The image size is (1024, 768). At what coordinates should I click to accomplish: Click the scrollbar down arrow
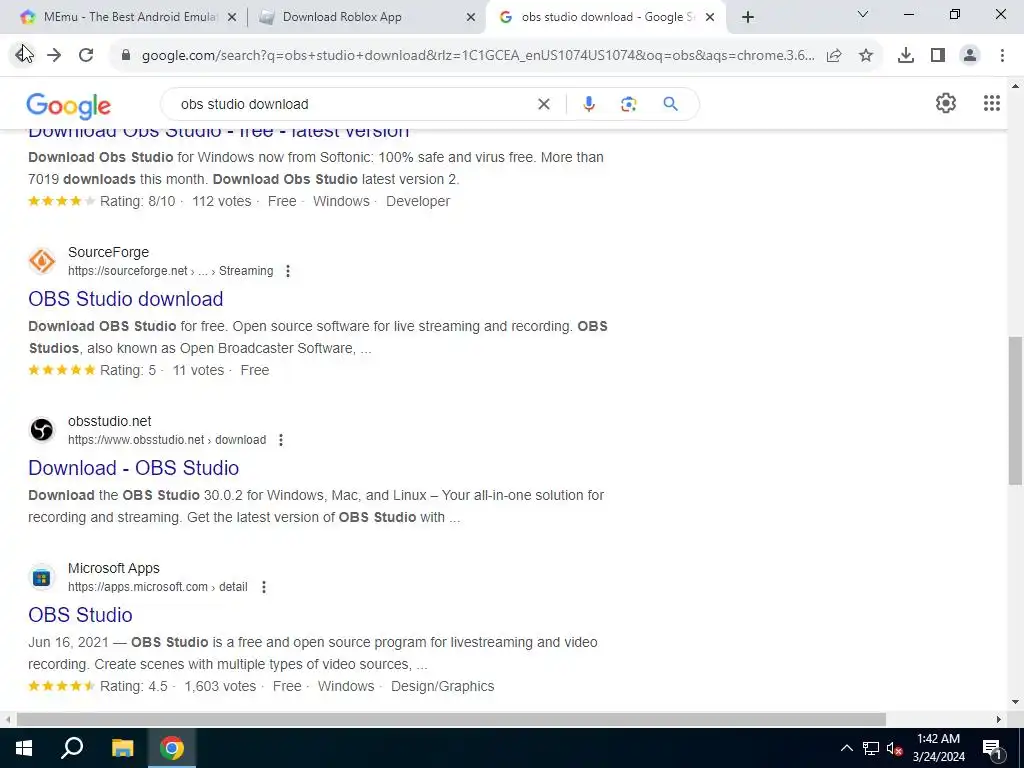point(1015,703)
